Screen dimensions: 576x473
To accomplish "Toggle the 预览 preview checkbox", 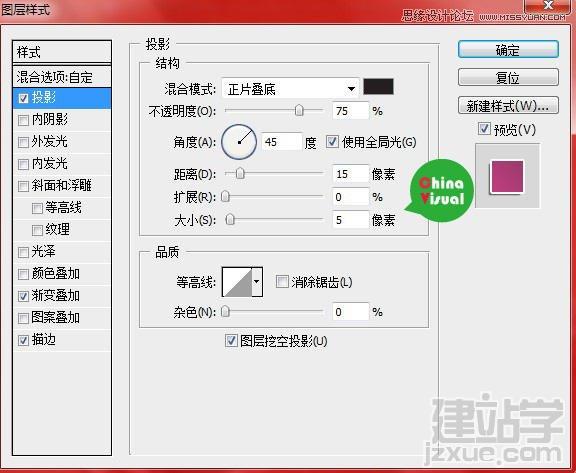I will pos(484,129).
